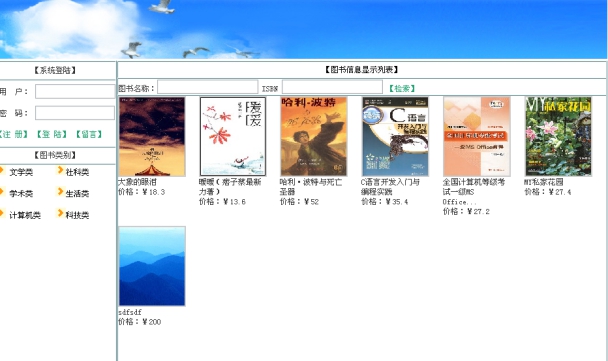Click the 暖暖（饶子祭最新力著）title text
The image size is (608, 361).
[230, 187]
